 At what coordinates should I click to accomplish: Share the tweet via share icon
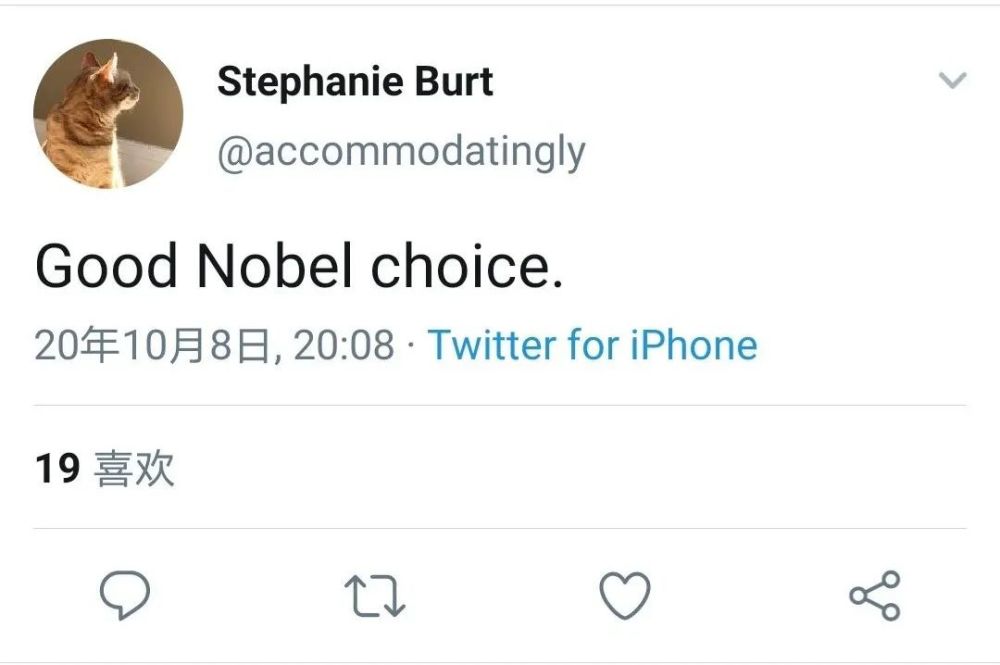coord(875,596)
